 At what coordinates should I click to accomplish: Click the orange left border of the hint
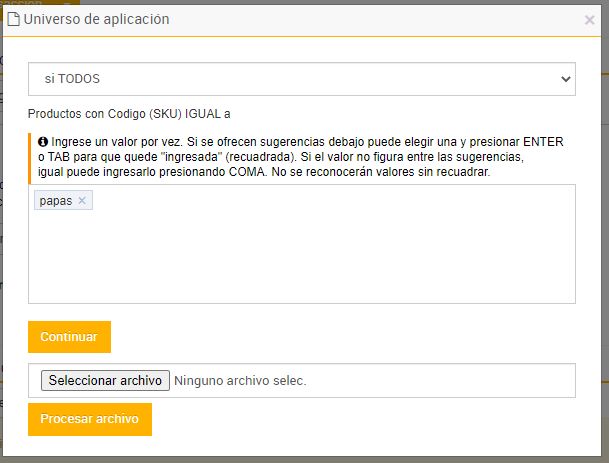coord(30,158)
